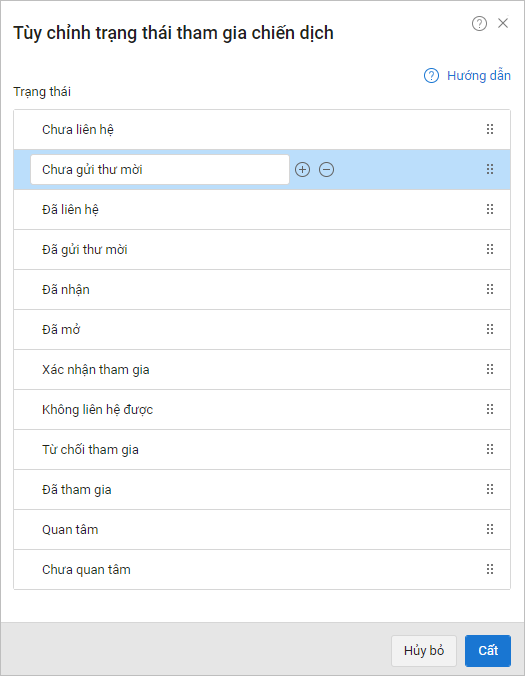Select the Đã tham gia status row
The image size is (525, 676).
(x=262, y=489)
